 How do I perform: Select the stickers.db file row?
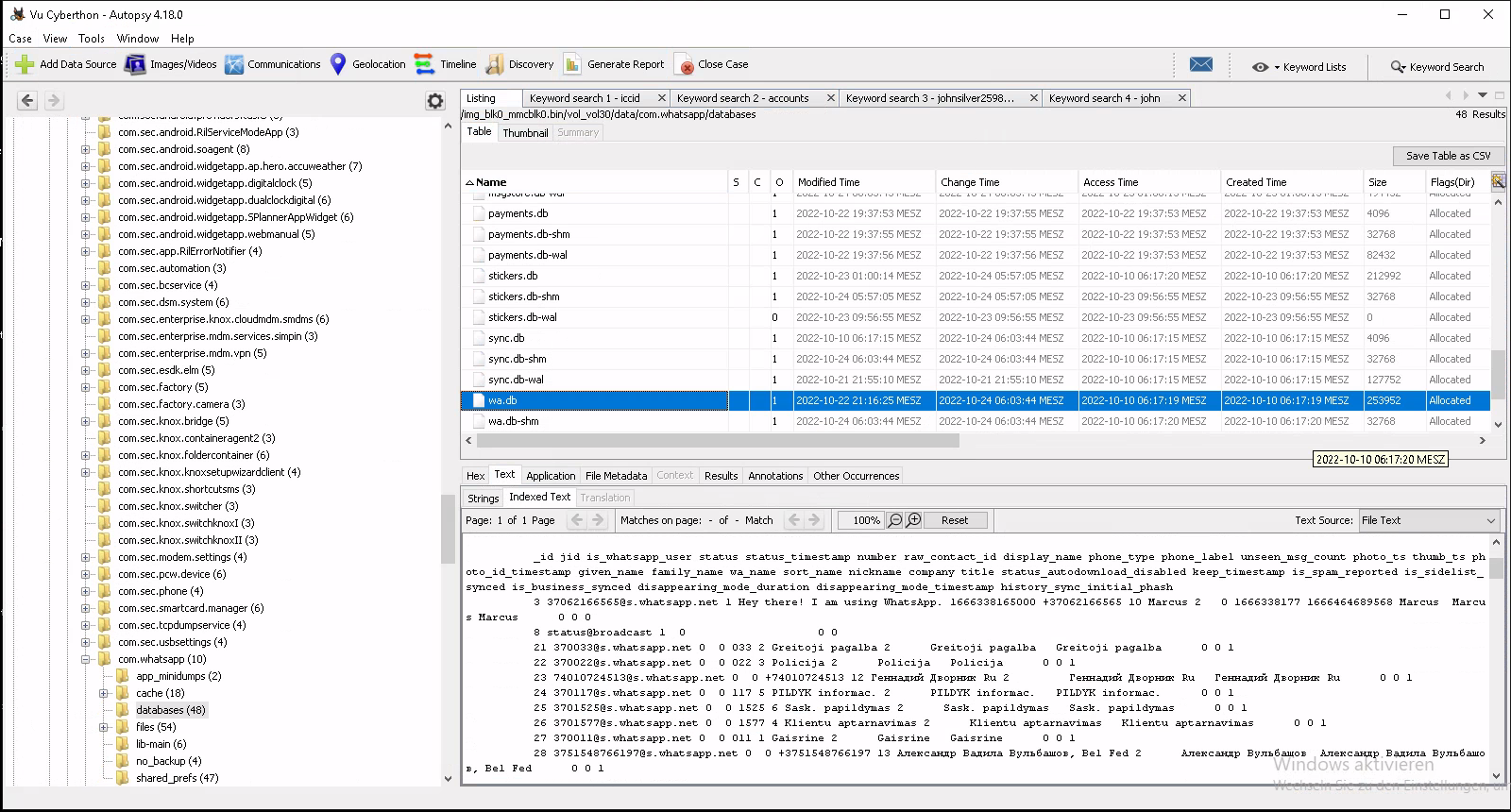coord(976,276)
